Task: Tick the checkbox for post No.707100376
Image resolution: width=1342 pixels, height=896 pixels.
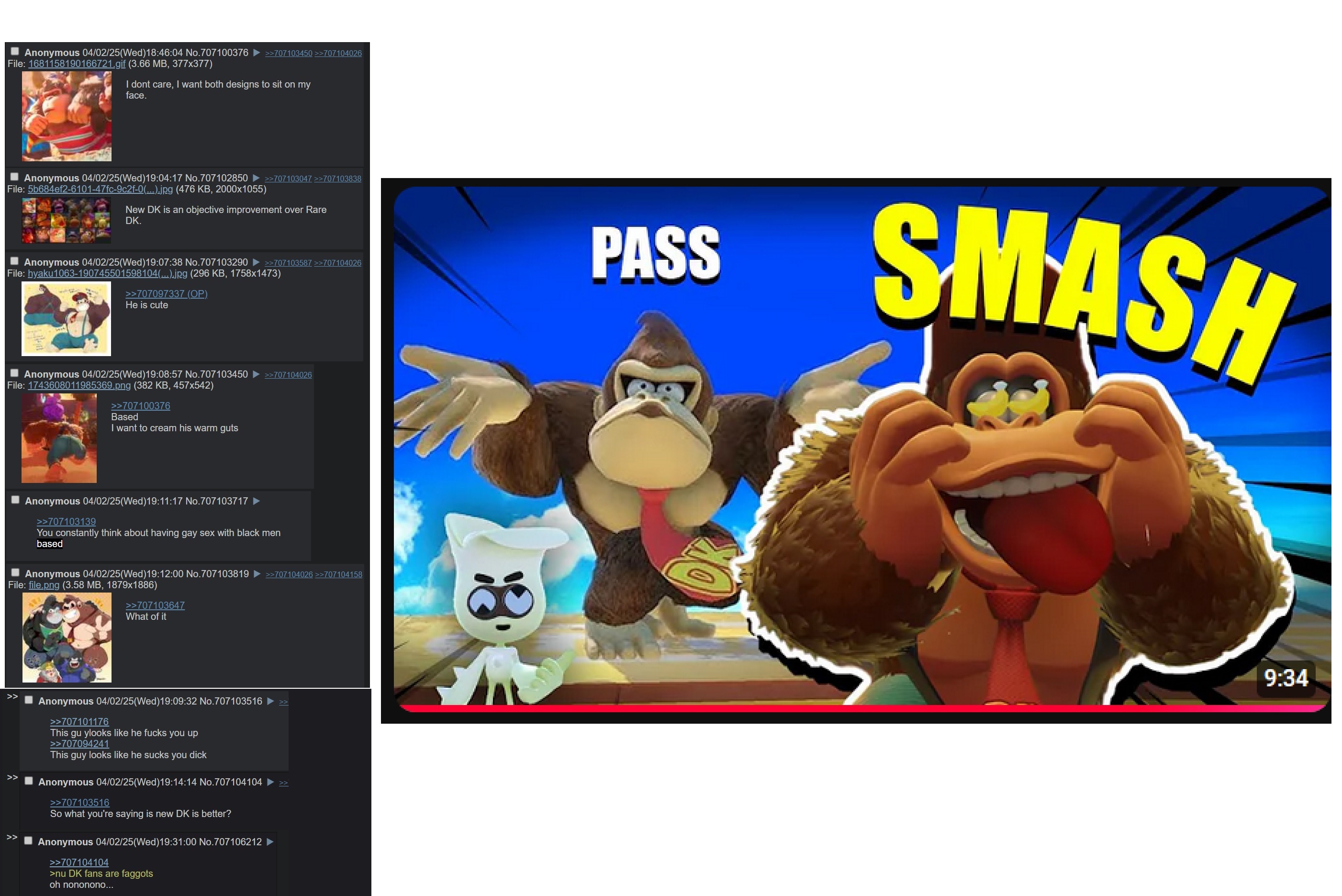Action: coord(15,51)
